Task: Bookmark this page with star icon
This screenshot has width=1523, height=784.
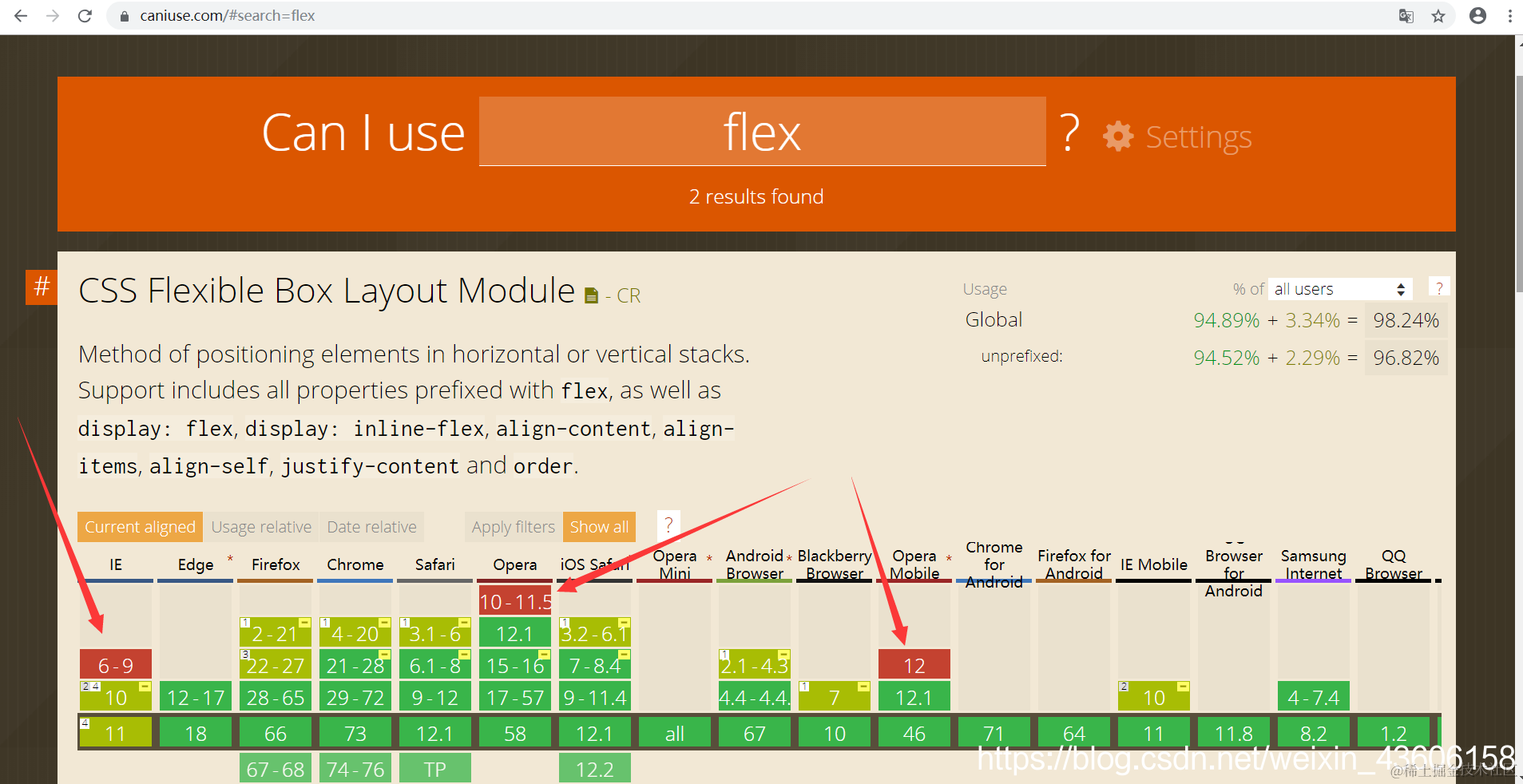Action: 1438,16
